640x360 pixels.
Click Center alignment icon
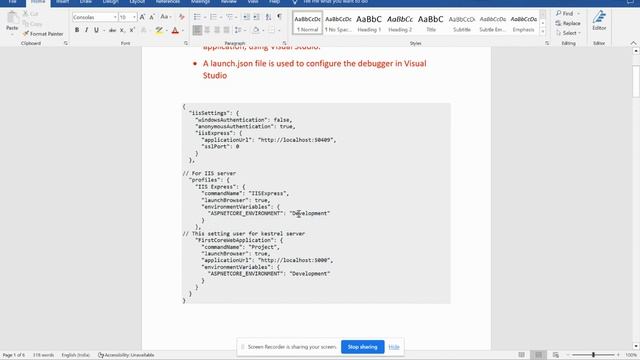coord(207,30)
